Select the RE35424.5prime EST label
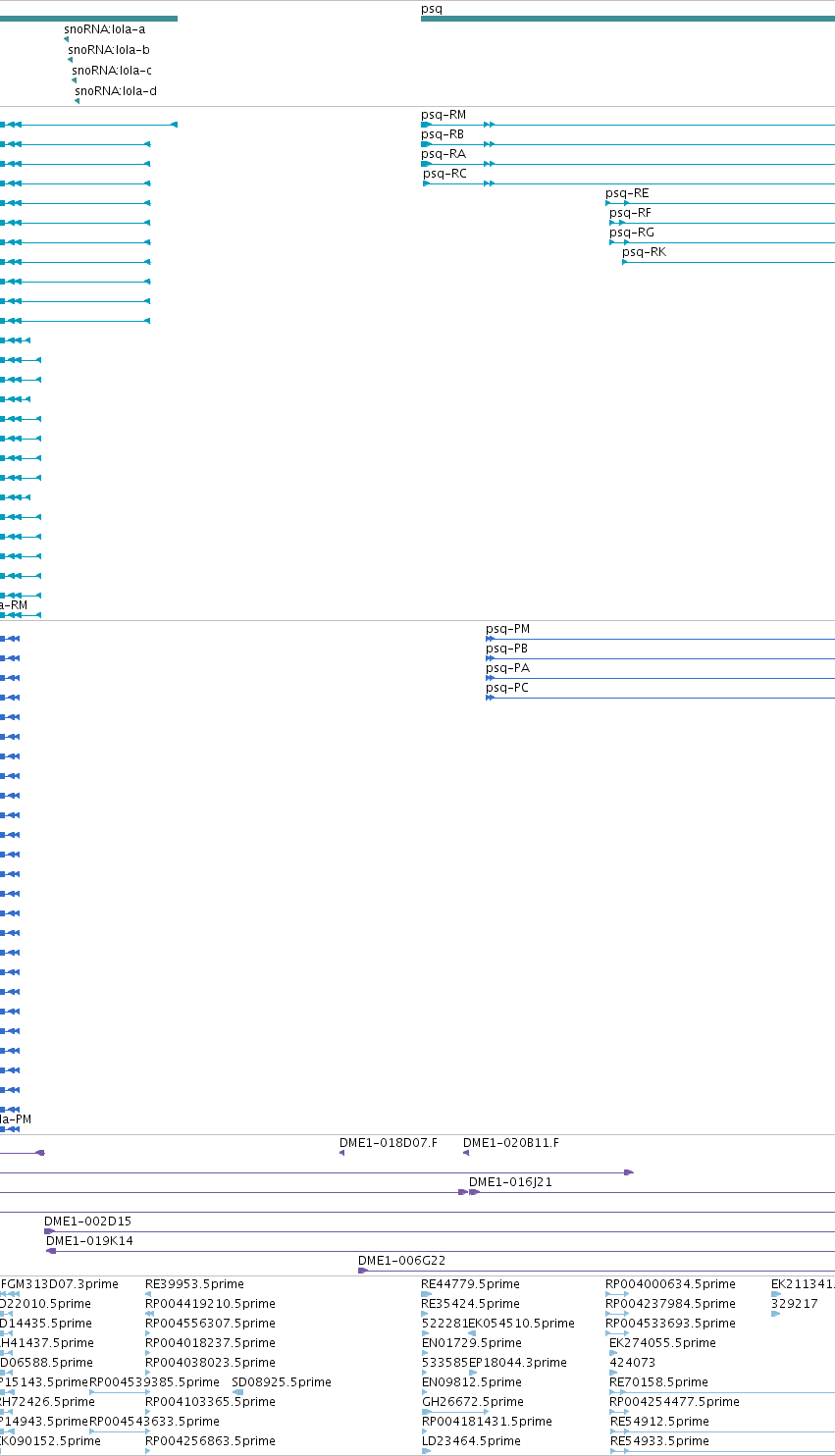835x1456 pixels. (x=470, y=1304)
